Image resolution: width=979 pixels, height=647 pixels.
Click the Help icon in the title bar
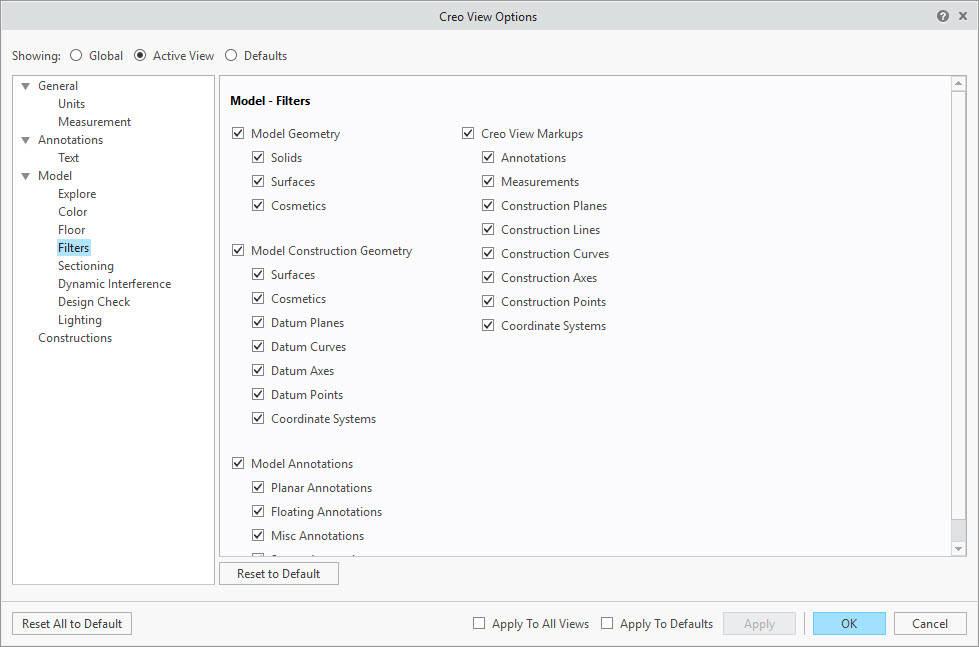point(941,16)
